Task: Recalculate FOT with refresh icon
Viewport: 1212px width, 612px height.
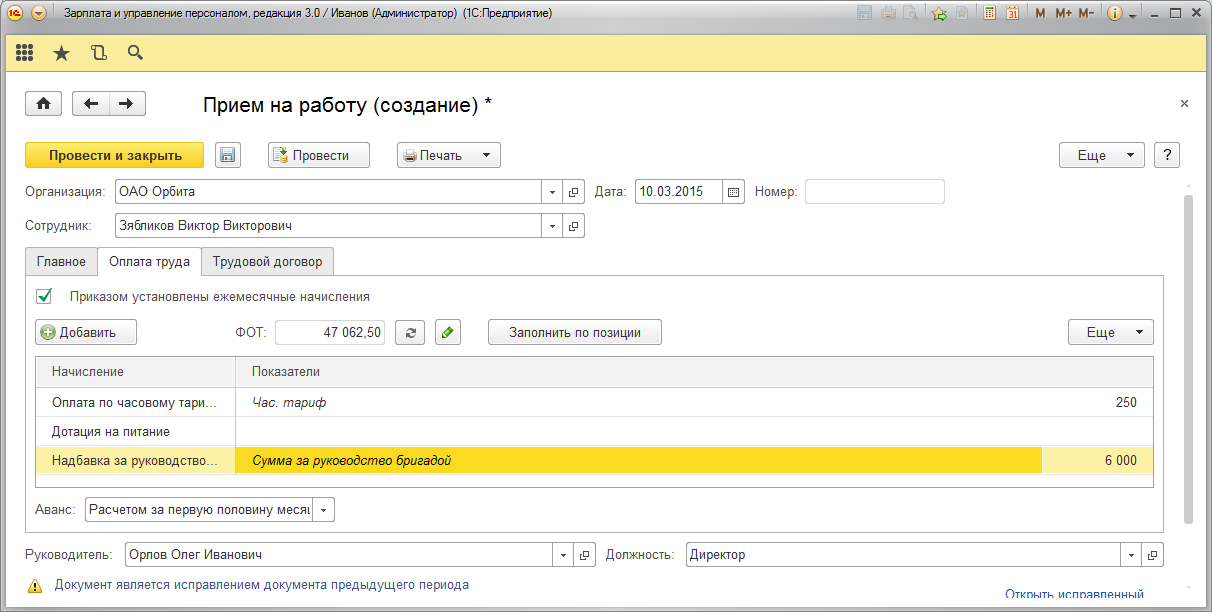Action: pos(408,333)
